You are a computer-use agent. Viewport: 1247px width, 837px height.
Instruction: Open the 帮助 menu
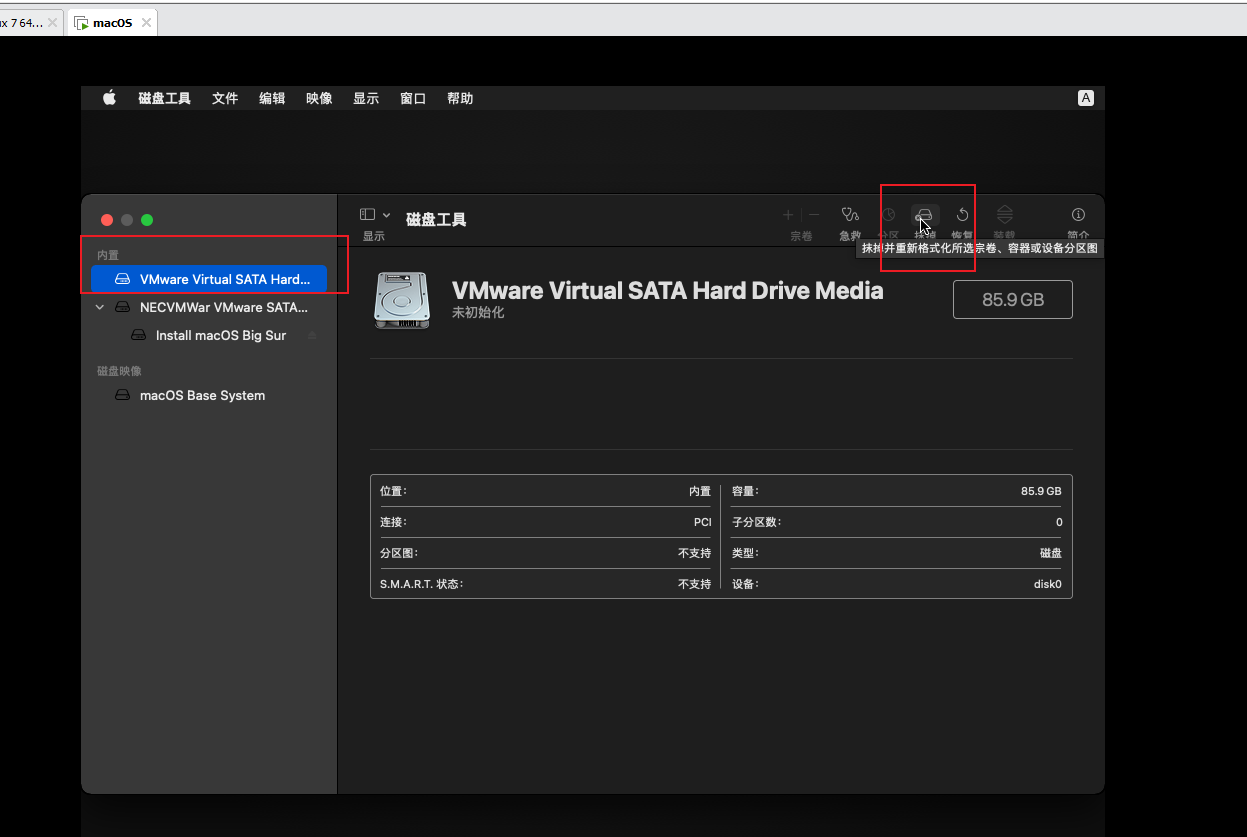coord(460,98)
